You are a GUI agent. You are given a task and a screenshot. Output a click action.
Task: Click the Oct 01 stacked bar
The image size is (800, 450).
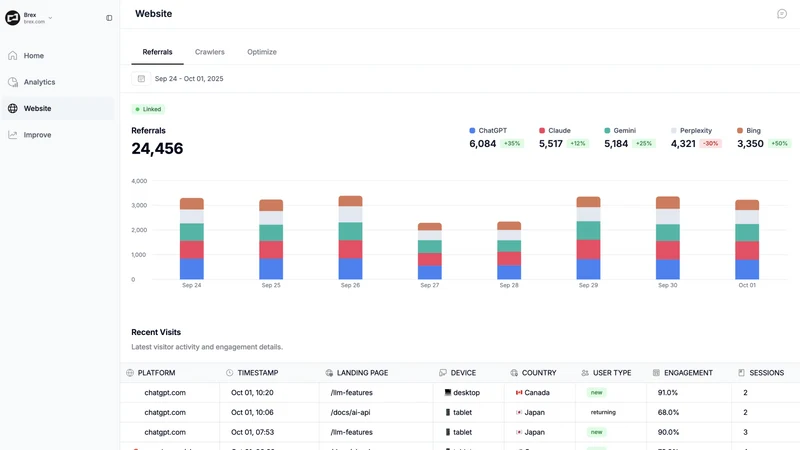pyautogui.click(x=747, y=239)
